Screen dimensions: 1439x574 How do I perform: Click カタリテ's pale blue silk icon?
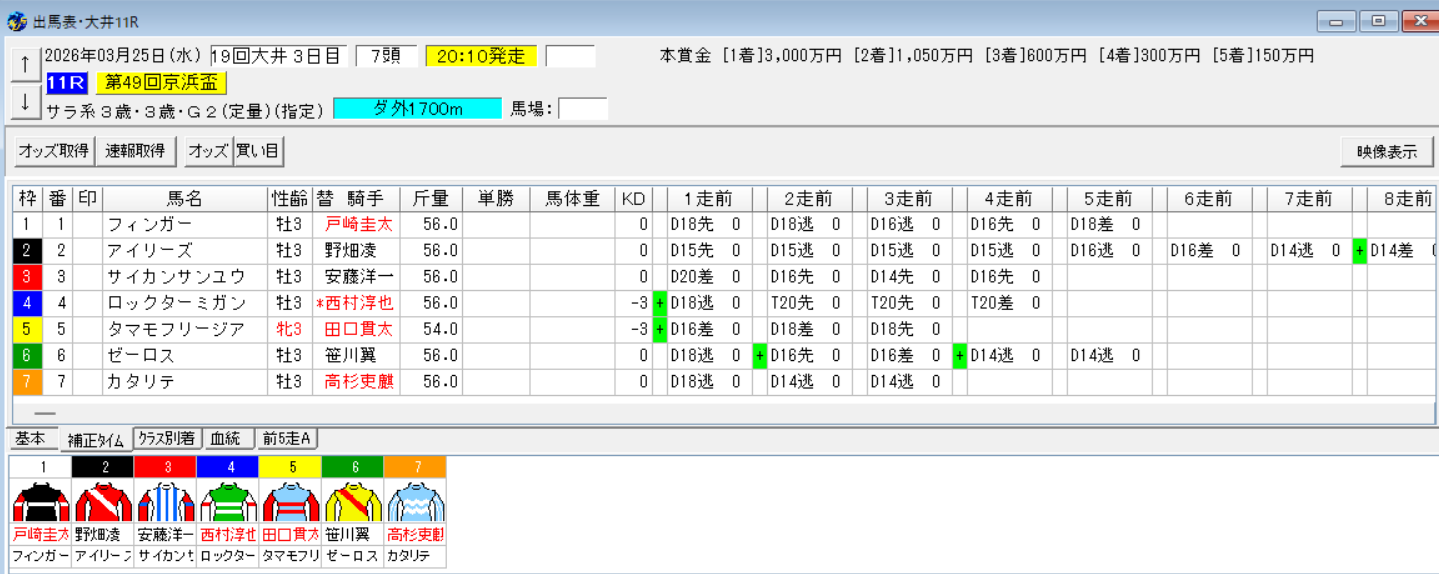(x=414, y=501)
